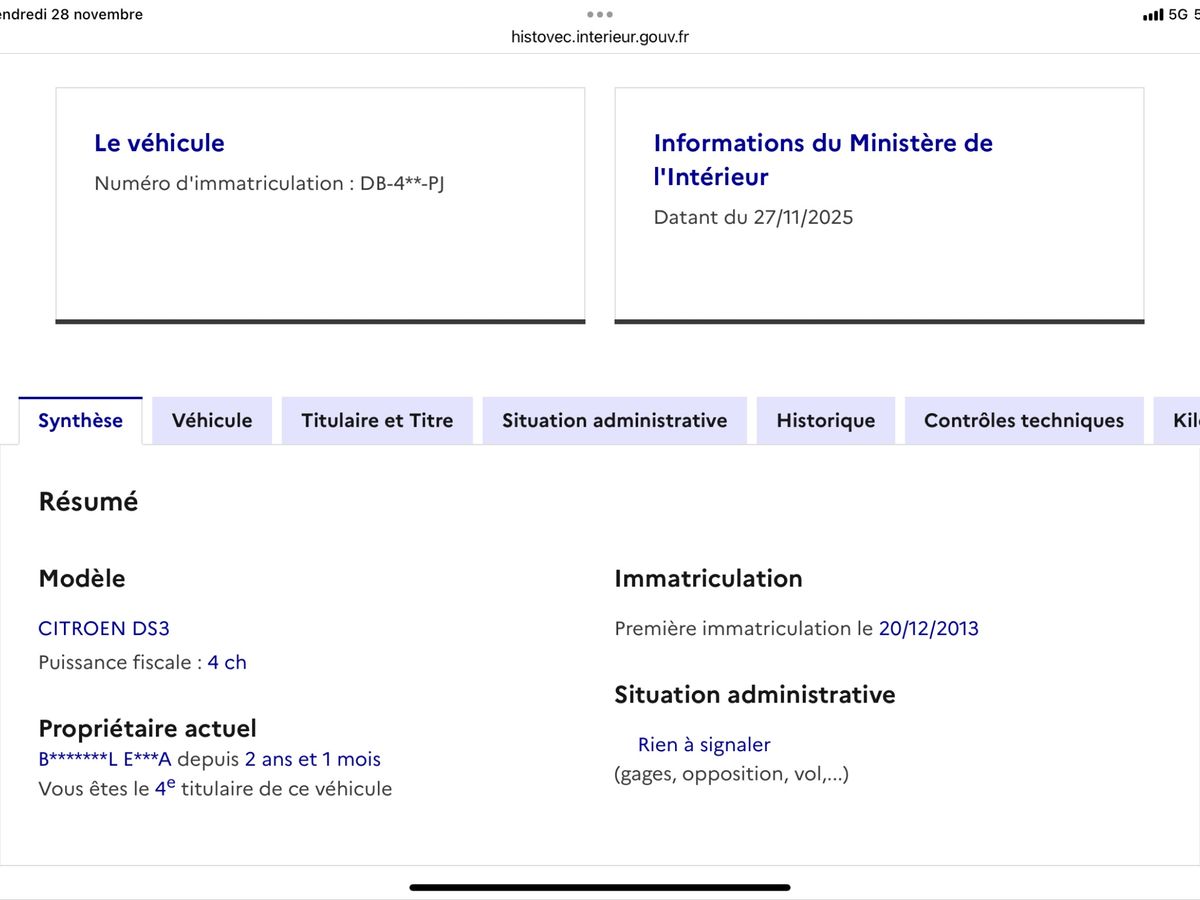Viewport: 1200px width, 900px height.
Task: Click the "20/12/2013" registration date link
Action: click(930, 628)
